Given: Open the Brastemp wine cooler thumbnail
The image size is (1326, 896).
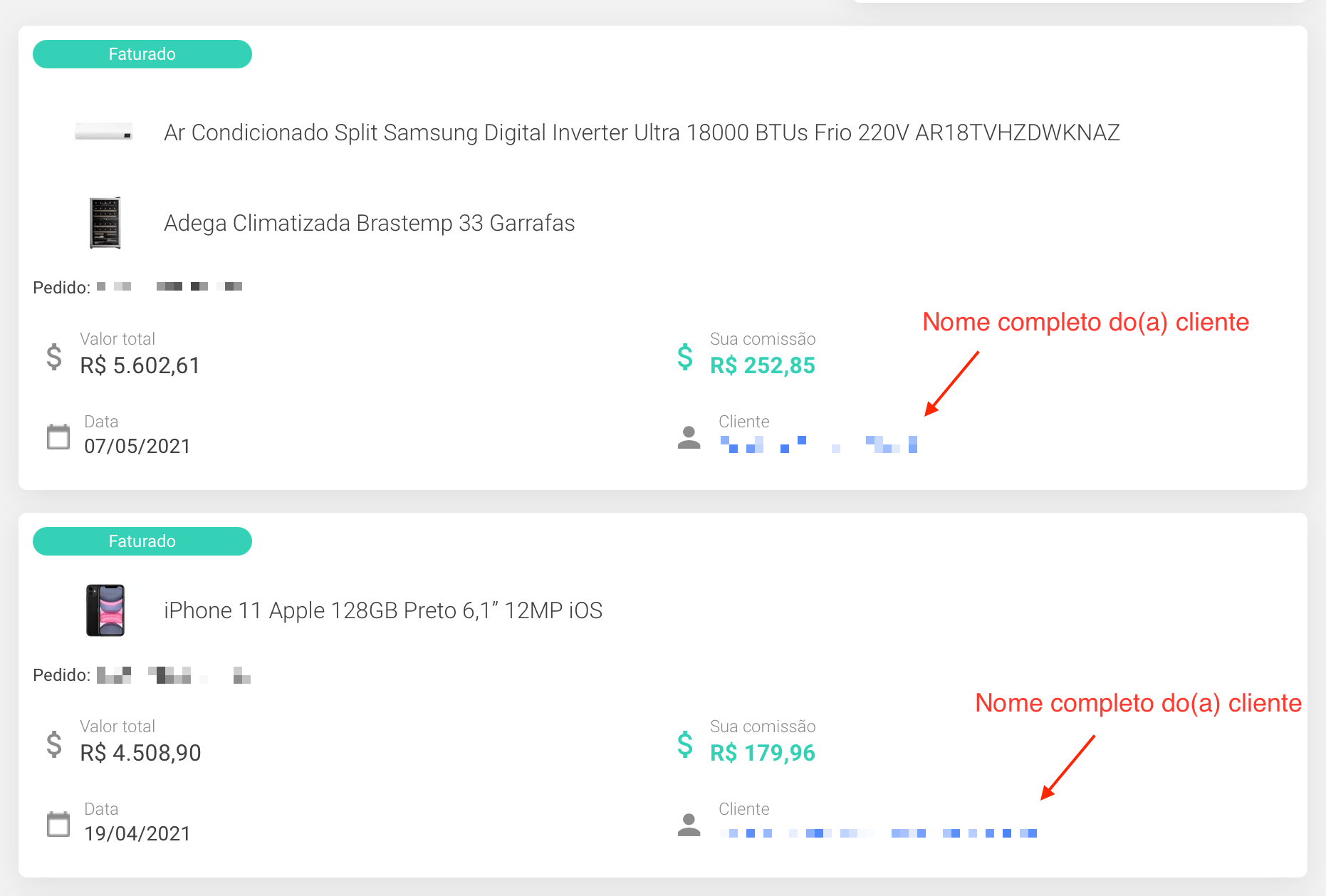Looking at the screenshot, I should 105,223.
